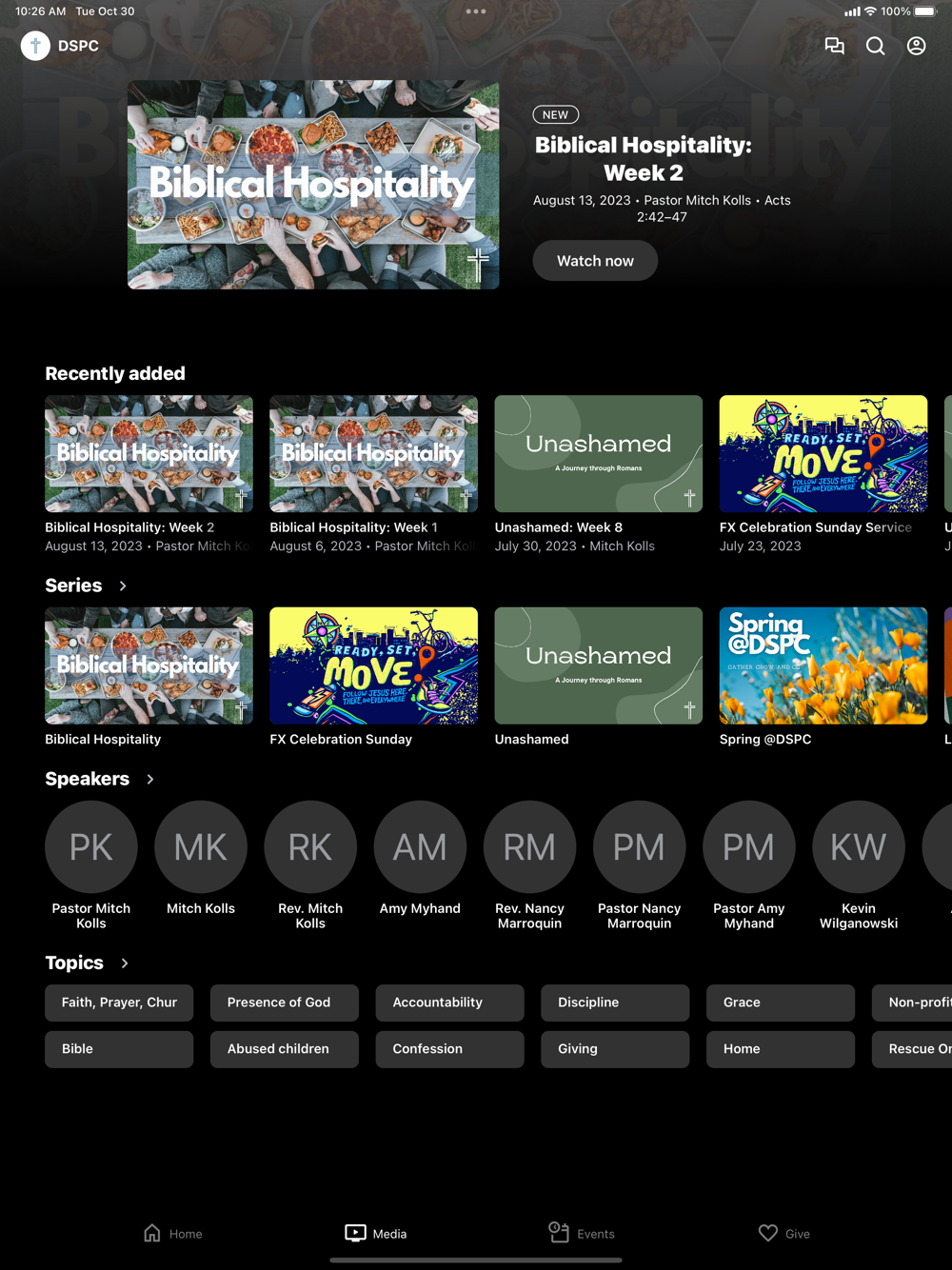Open the user profile icon
Image resolution: width=952 pixels, height=1270 pixels.
[917, 46]
